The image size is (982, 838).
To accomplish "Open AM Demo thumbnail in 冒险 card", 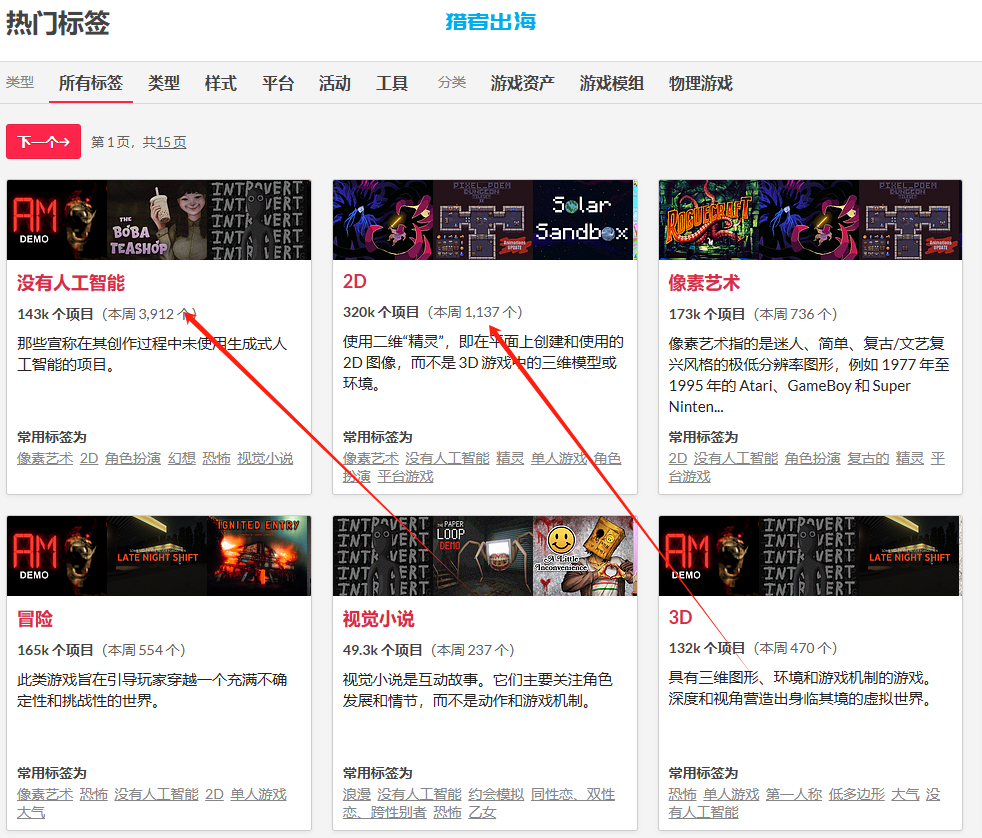I will pyautogui.click(x=57, y=556).
